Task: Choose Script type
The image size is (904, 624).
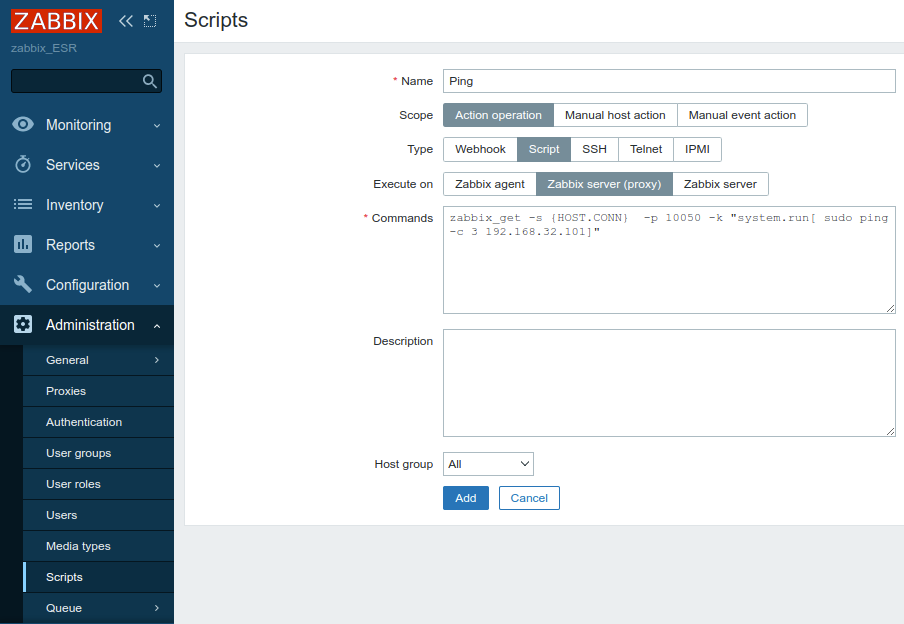Action: coord(544,149)
